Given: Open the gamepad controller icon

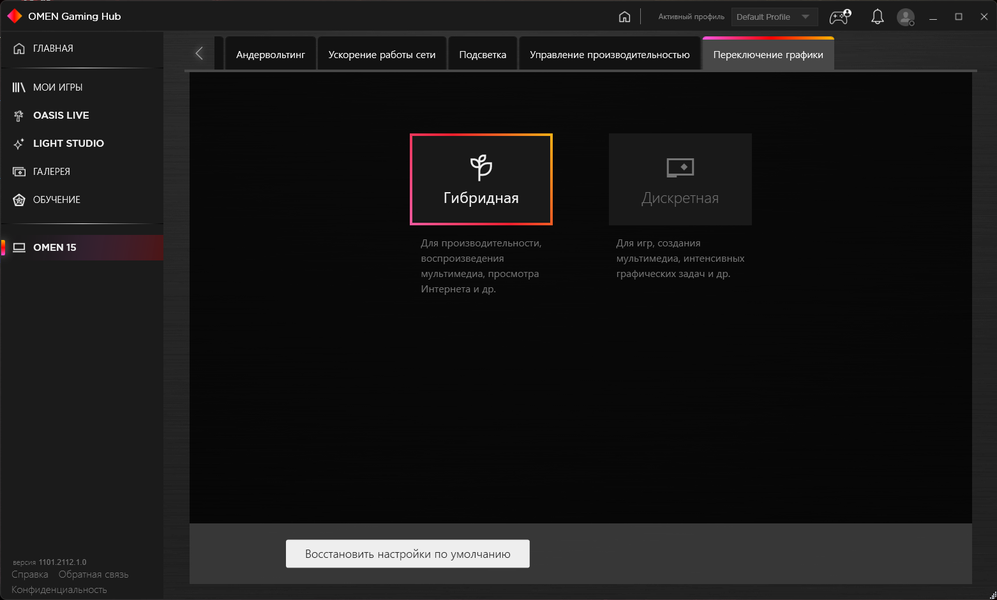Looking at the screenshot, I should [840, 17].
